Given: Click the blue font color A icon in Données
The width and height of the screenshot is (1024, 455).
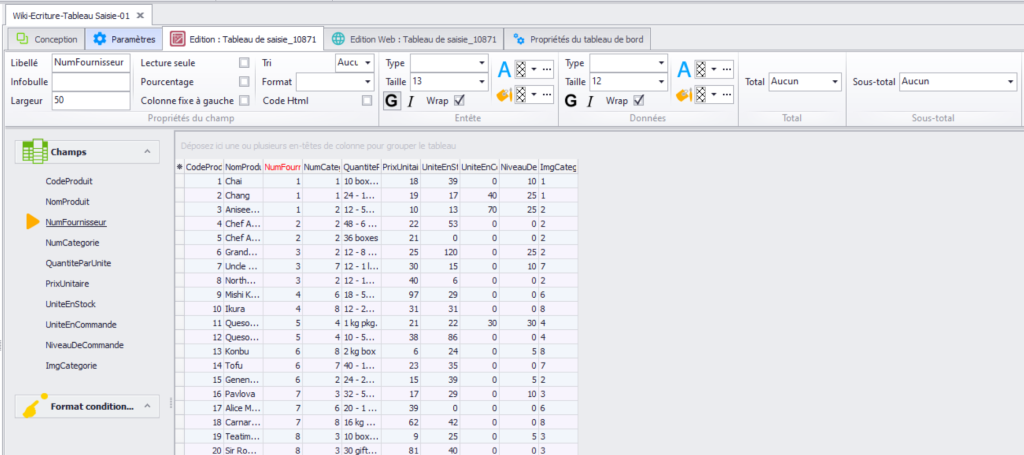Looking at the screenshot, I should tap(684, 69).
